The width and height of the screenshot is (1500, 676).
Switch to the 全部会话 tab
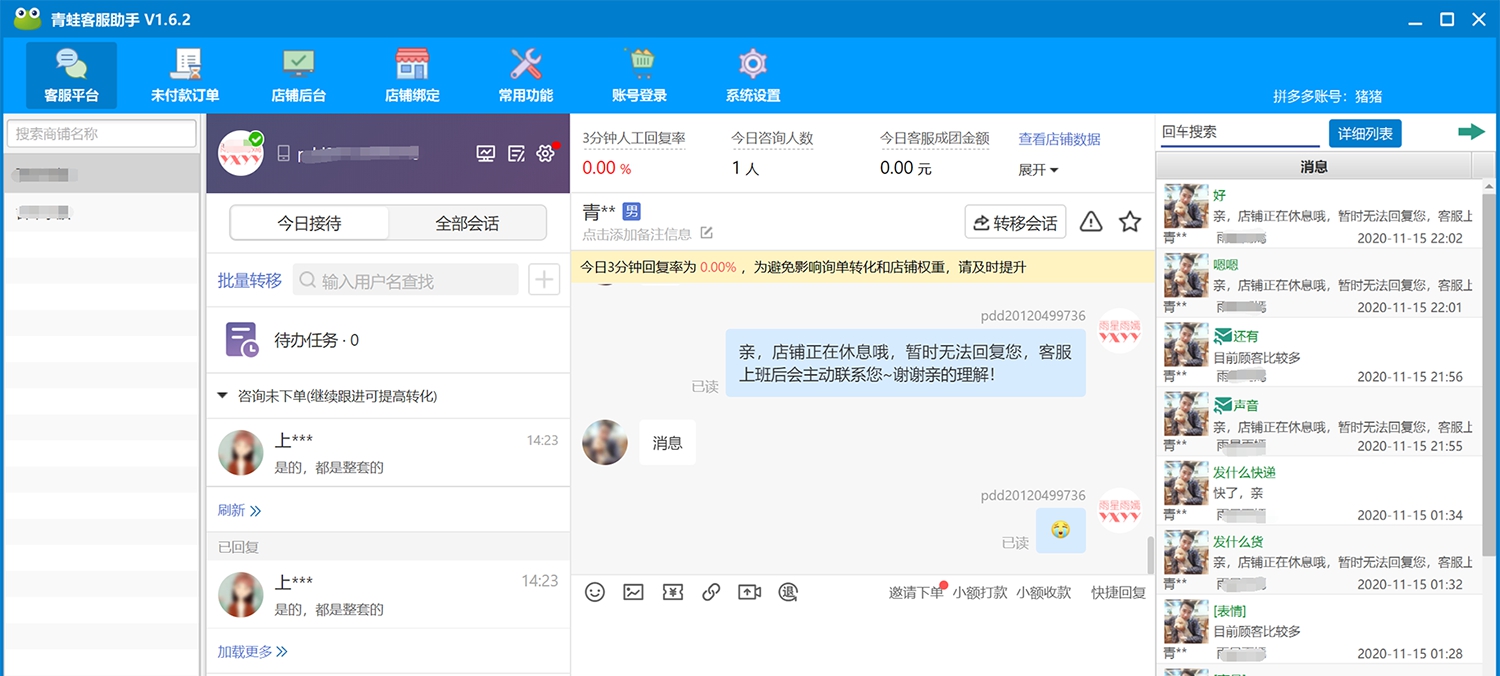click(x=467, y=222)
